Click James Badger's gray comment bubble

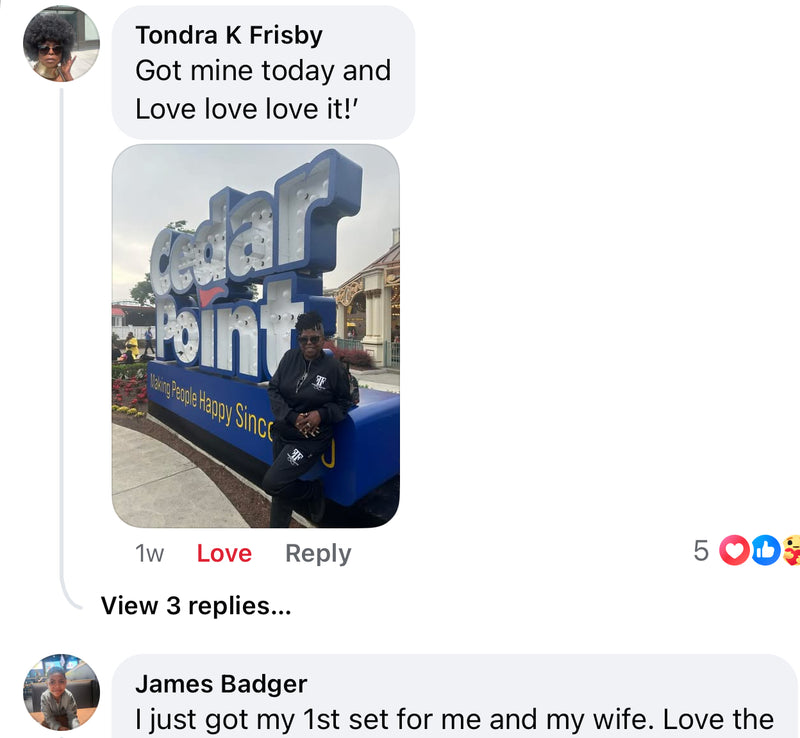click(x=454, y=696)
